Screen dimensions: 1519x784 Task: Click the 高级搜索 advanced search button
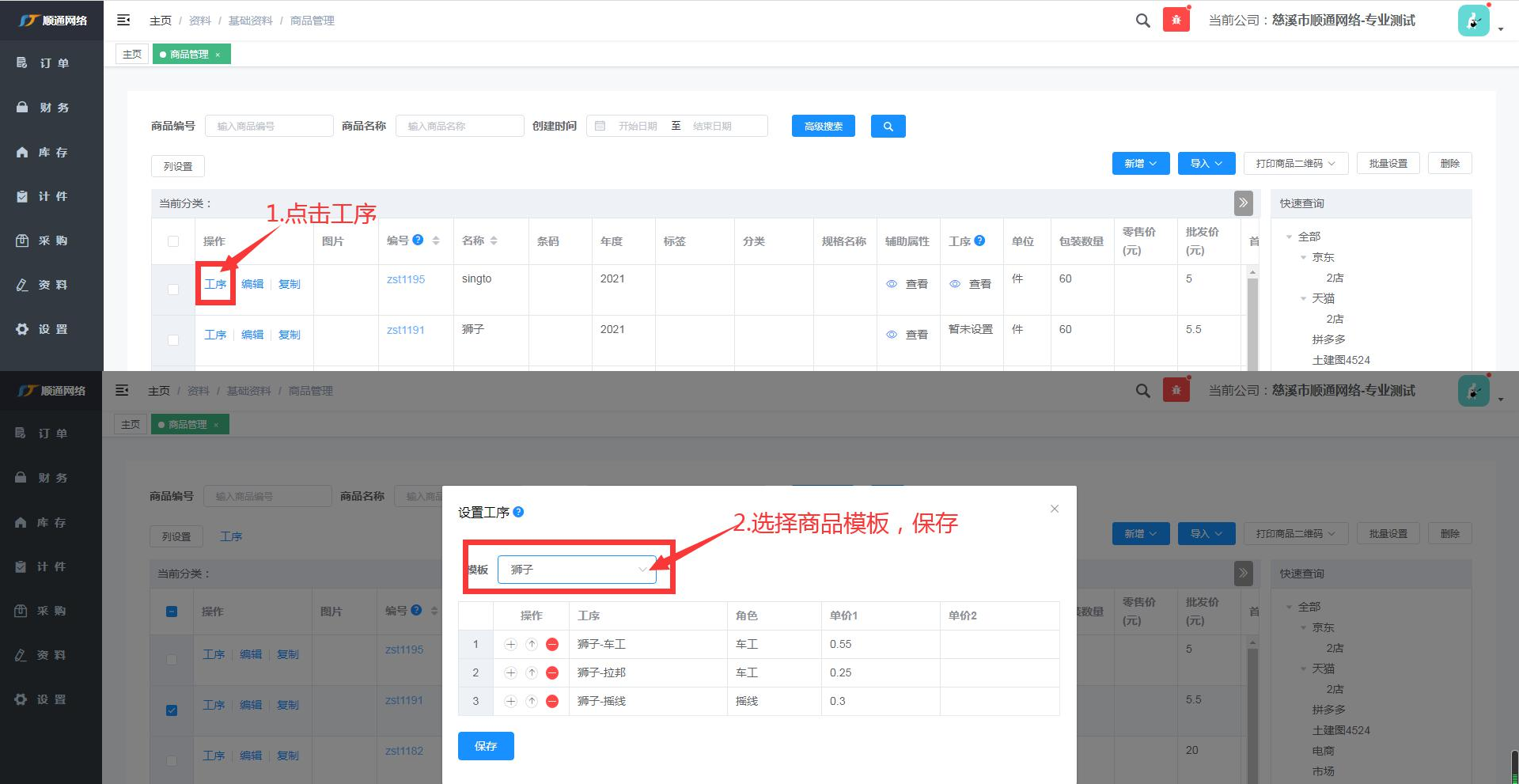pos(823,127)
